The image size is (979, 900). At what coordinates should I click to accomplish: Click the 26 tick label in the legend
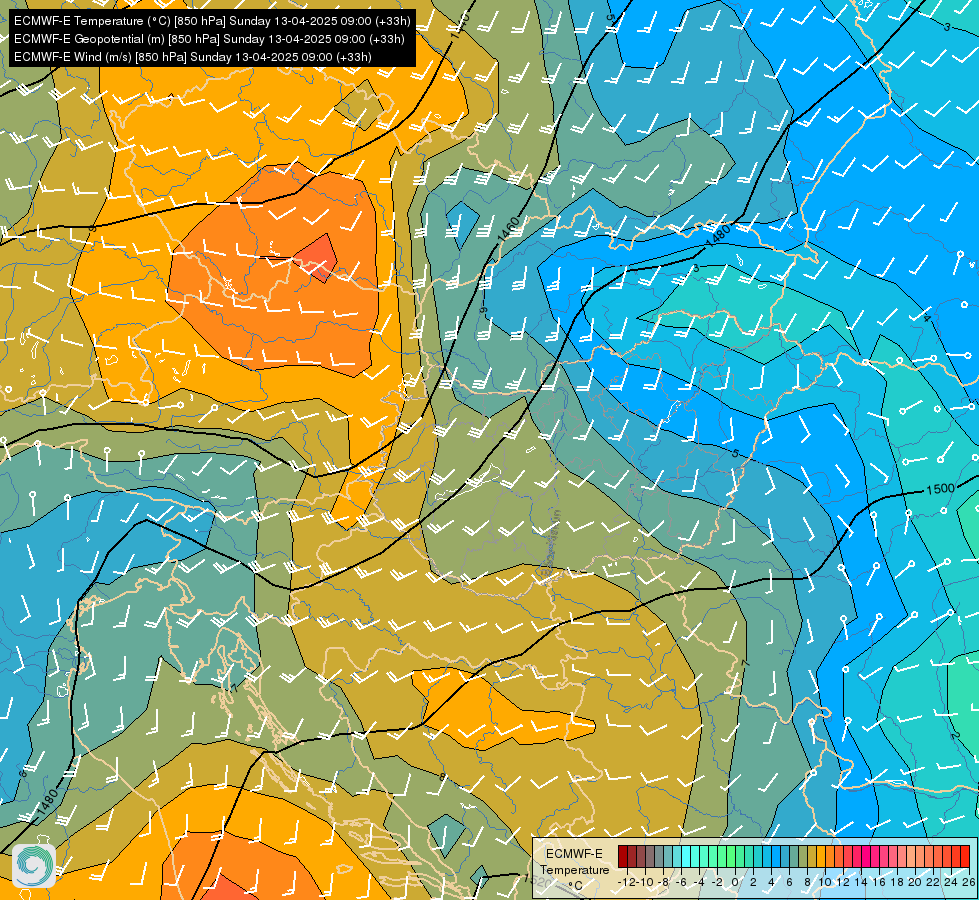(968, 882)
